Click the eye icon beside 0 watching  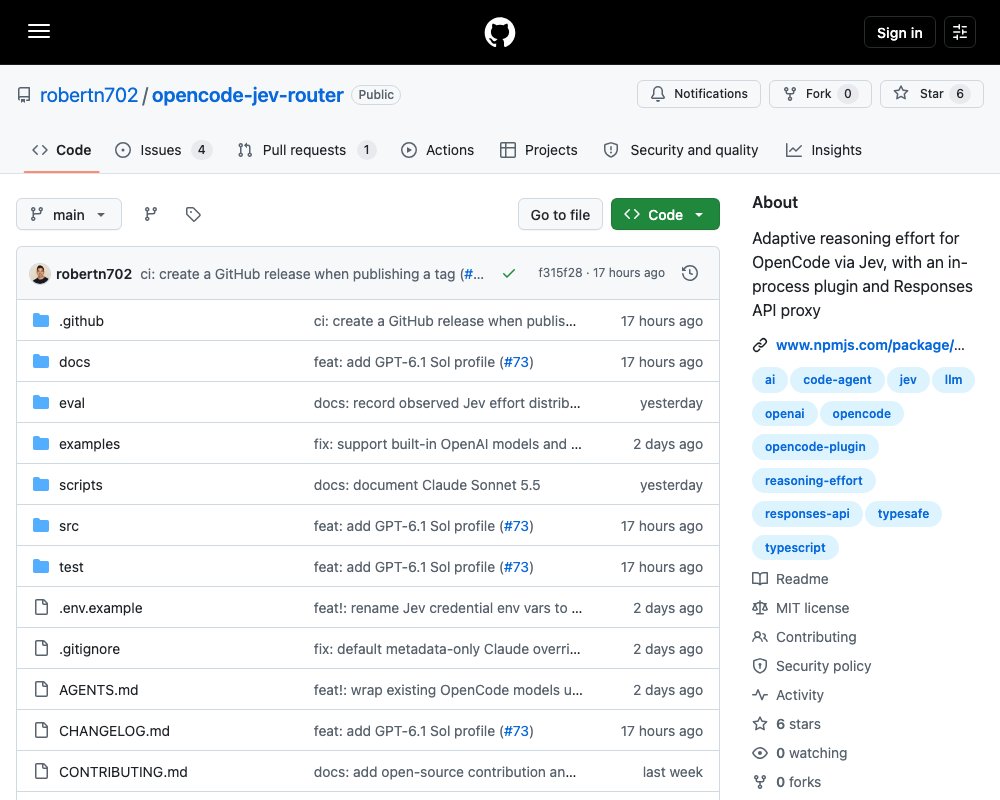coord(760,753)
